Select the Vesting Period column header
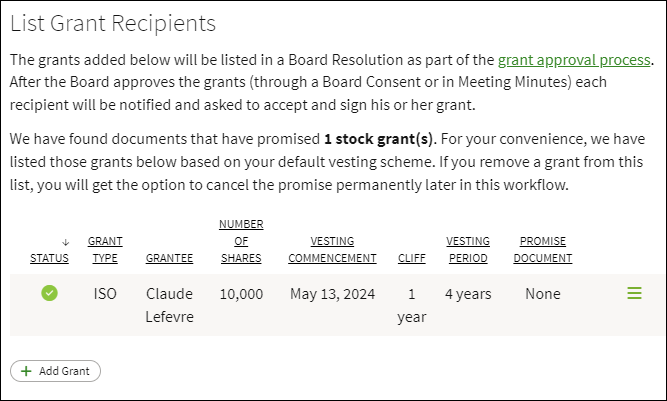Image resolution: width=667 pixels, height=401 pixels. point(467,249)
